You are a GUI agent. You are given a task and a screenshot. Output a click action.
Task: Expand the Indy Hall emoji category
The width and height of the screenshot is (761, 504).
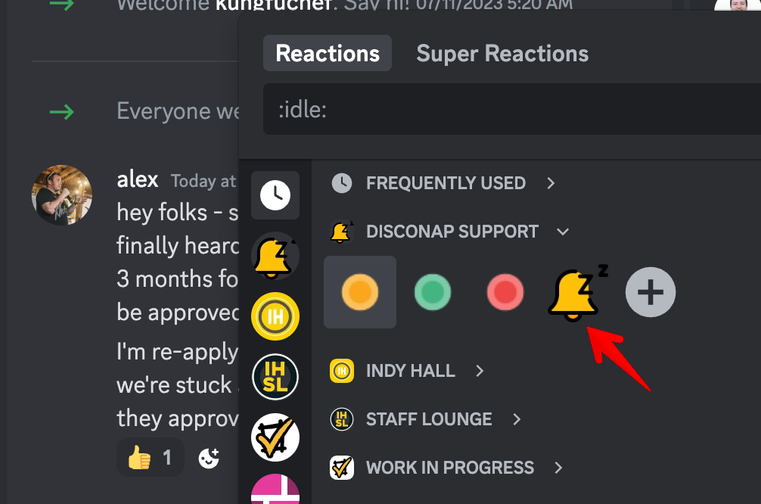[407, 371]
